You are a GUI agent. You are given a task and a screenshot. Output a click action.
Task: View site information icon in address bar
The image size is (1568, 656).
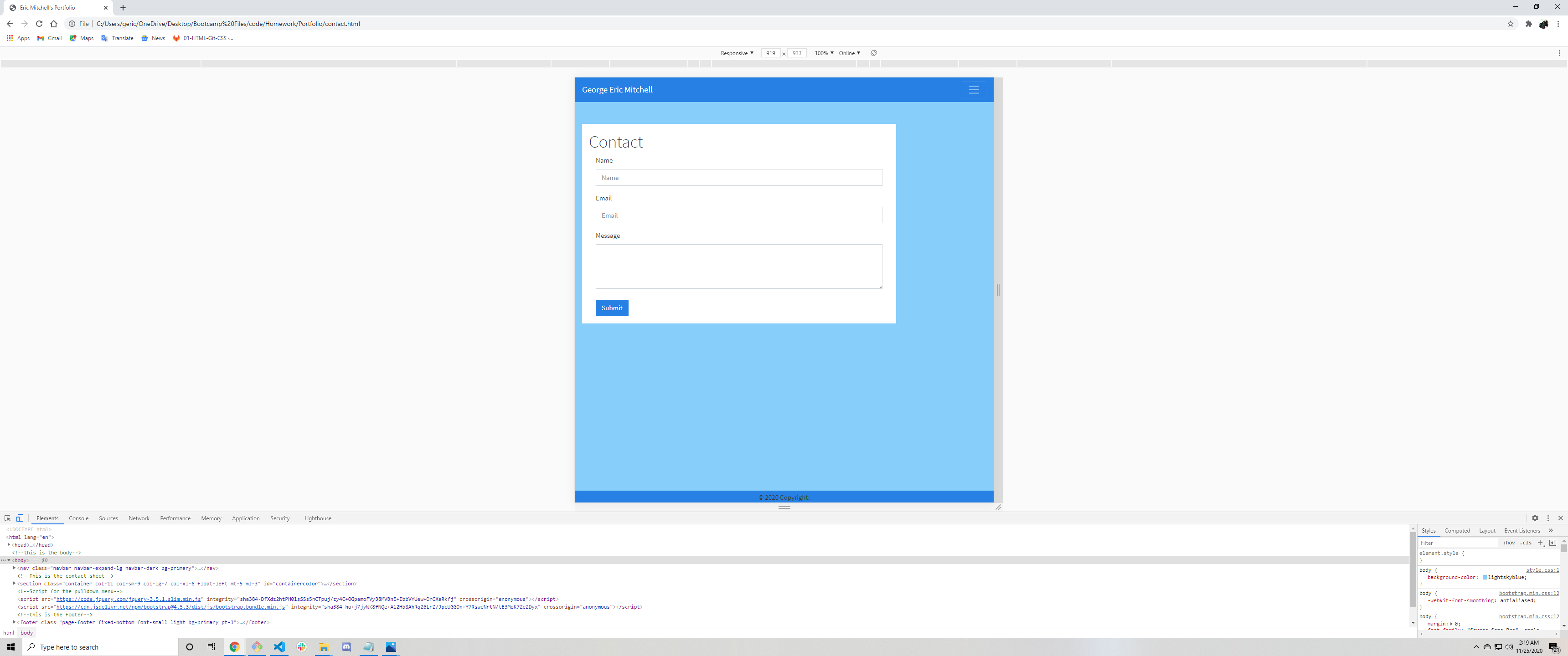pos(72,24)
